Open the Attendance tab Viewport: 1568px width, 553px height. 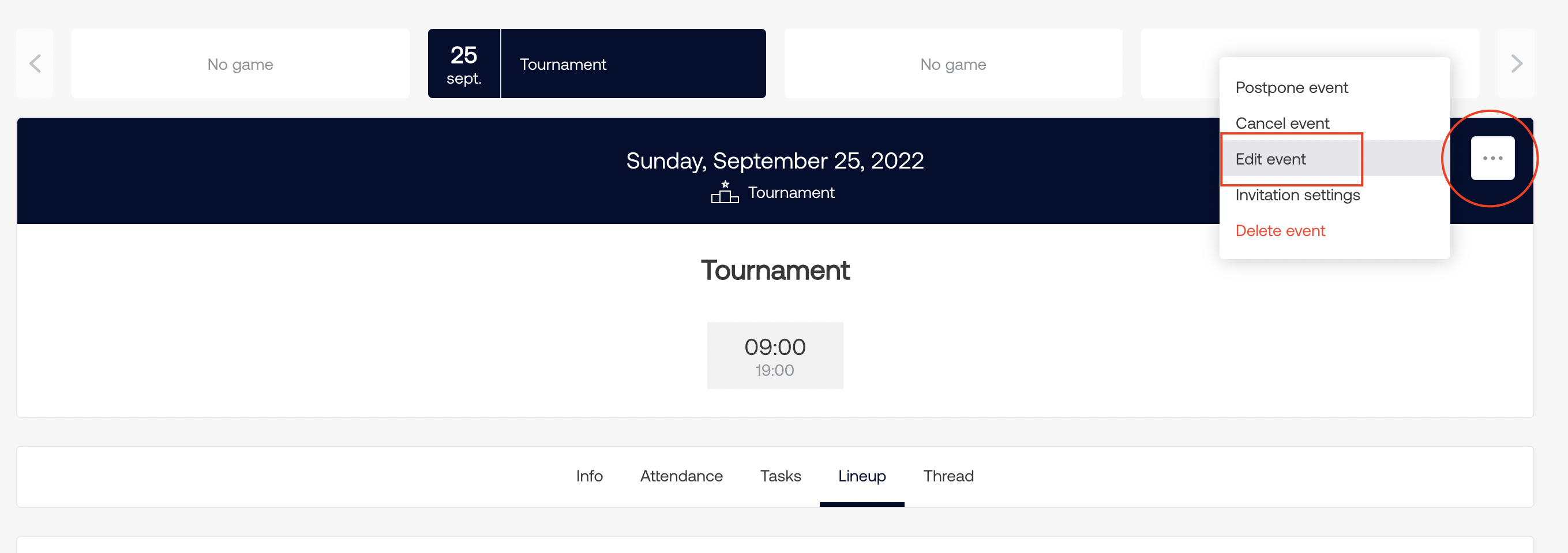point(681,476)
